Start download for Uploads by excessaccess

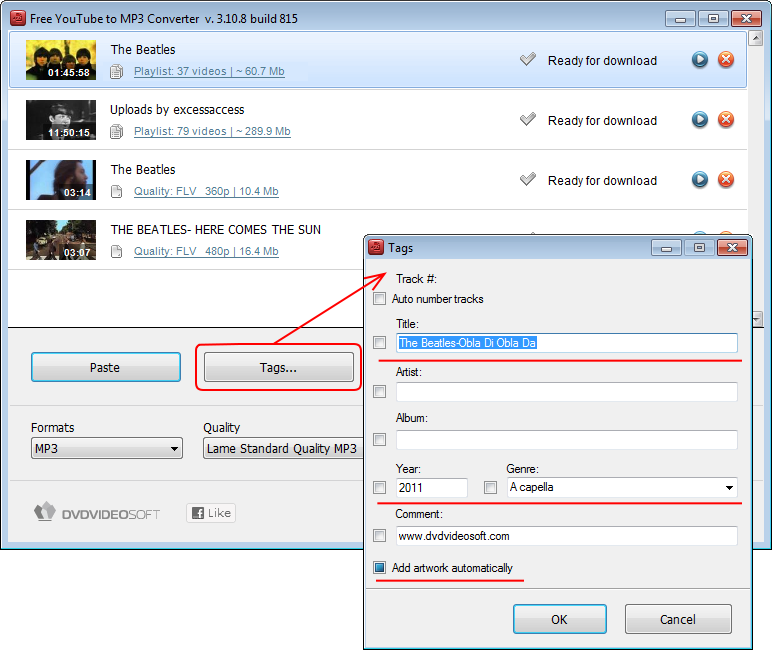[699, 120]
